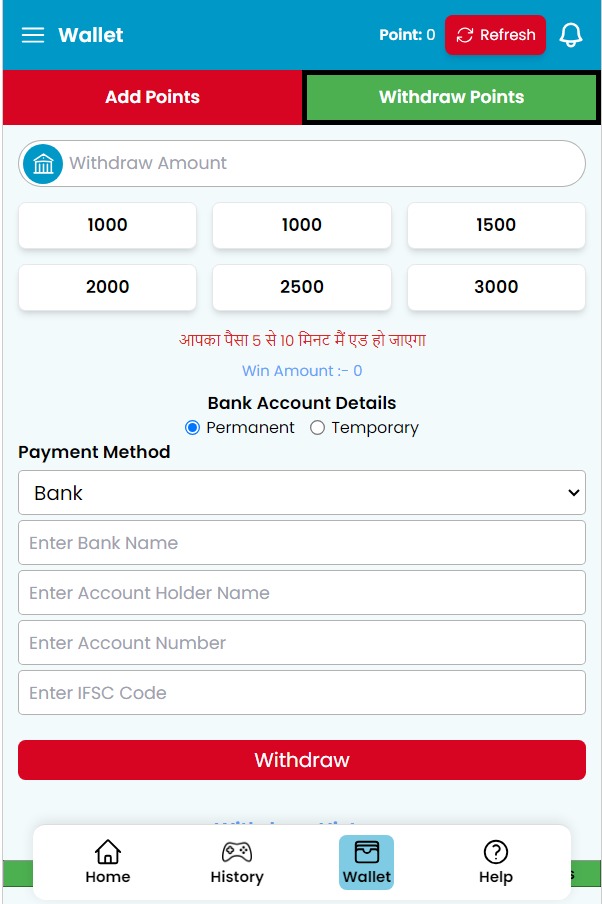The height and width of the screenshot is (904, 602).
Task: Click the Enter Account Number field
Action: [302, 643]
